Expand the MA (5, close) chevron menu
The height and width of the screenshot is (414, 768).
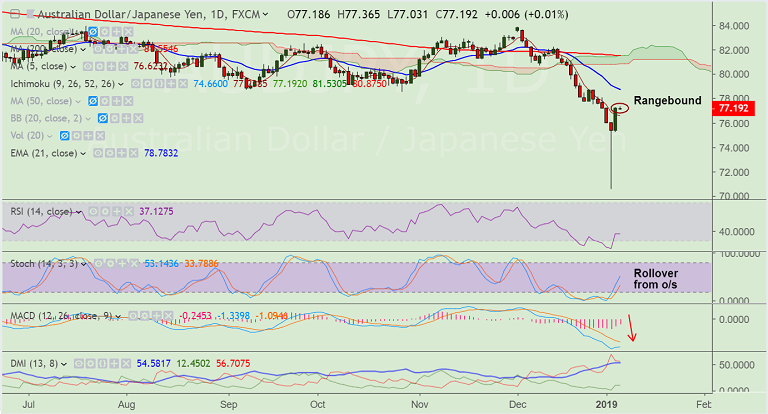click(x=73, y=67)
